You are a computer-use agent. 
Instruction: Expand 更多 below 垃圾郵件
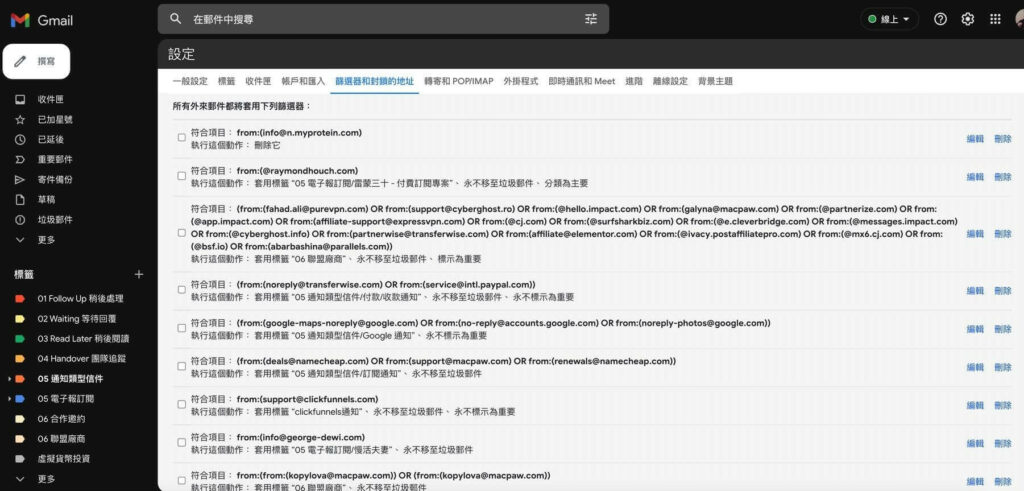click(46, 240)
